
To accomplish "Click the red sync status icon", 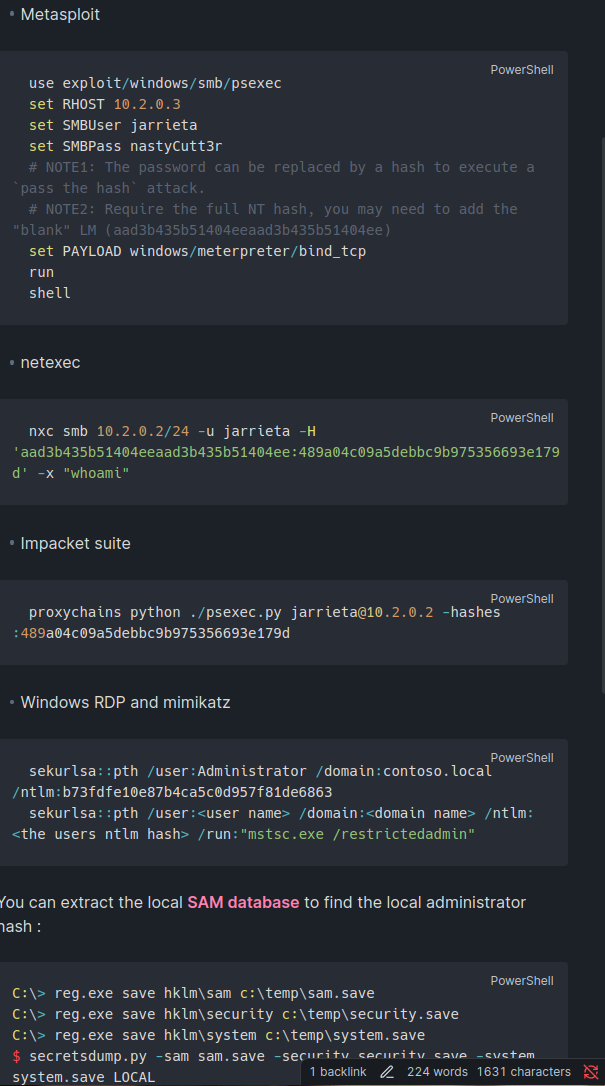I will coord(590,1072).
